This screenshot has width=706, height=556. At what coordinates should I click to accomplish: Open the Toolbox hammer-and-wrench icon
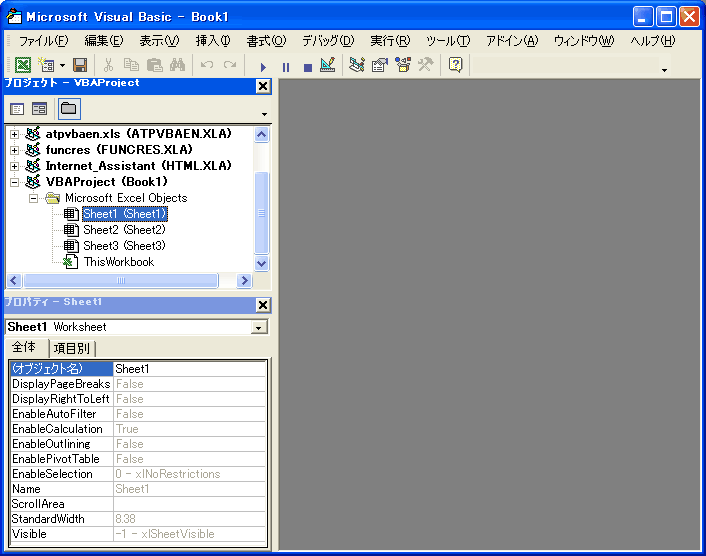pos(425,65)
